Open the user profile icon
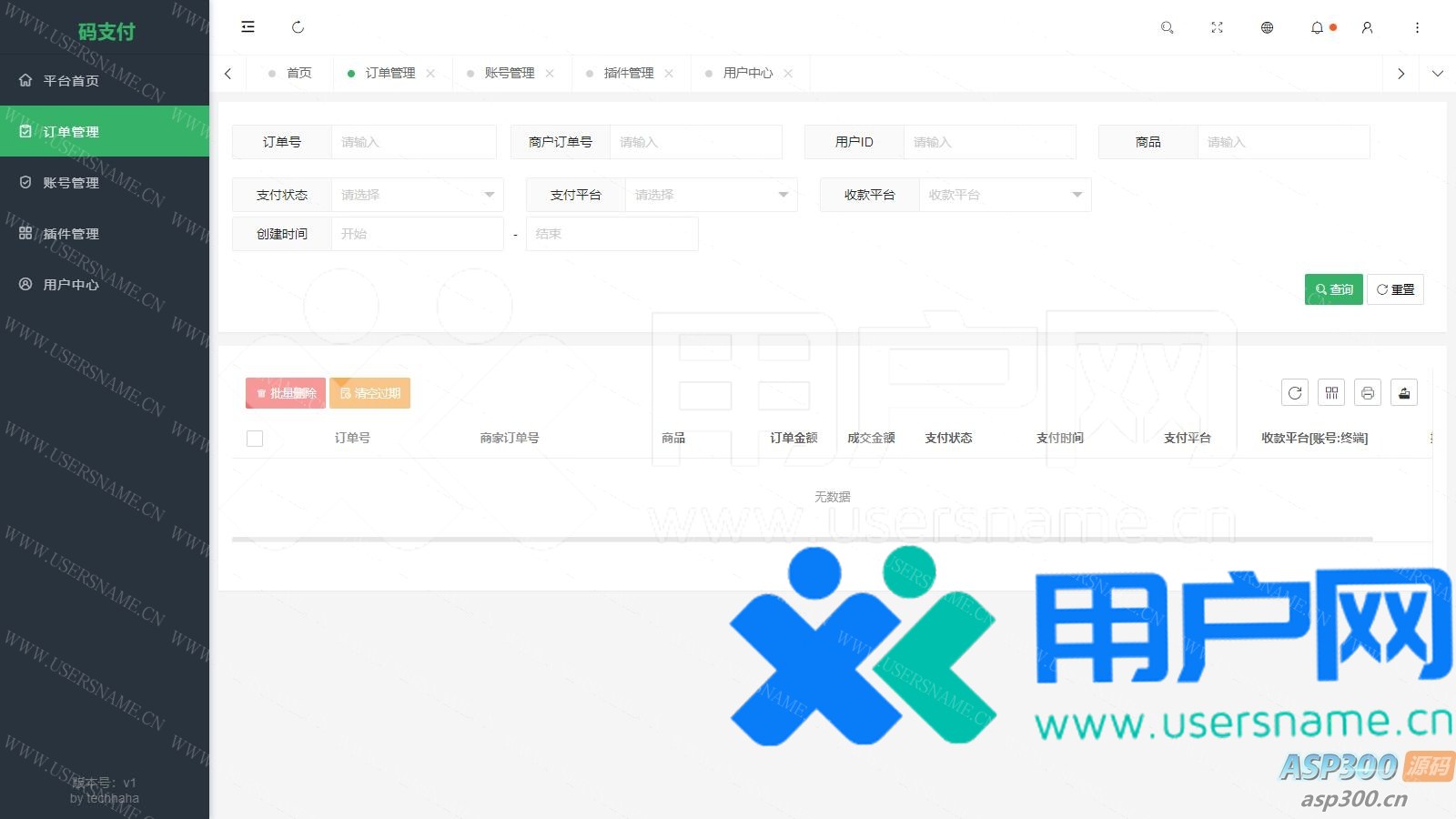The height and width of the screenshot is (819, 1456). coord(1367,27)
